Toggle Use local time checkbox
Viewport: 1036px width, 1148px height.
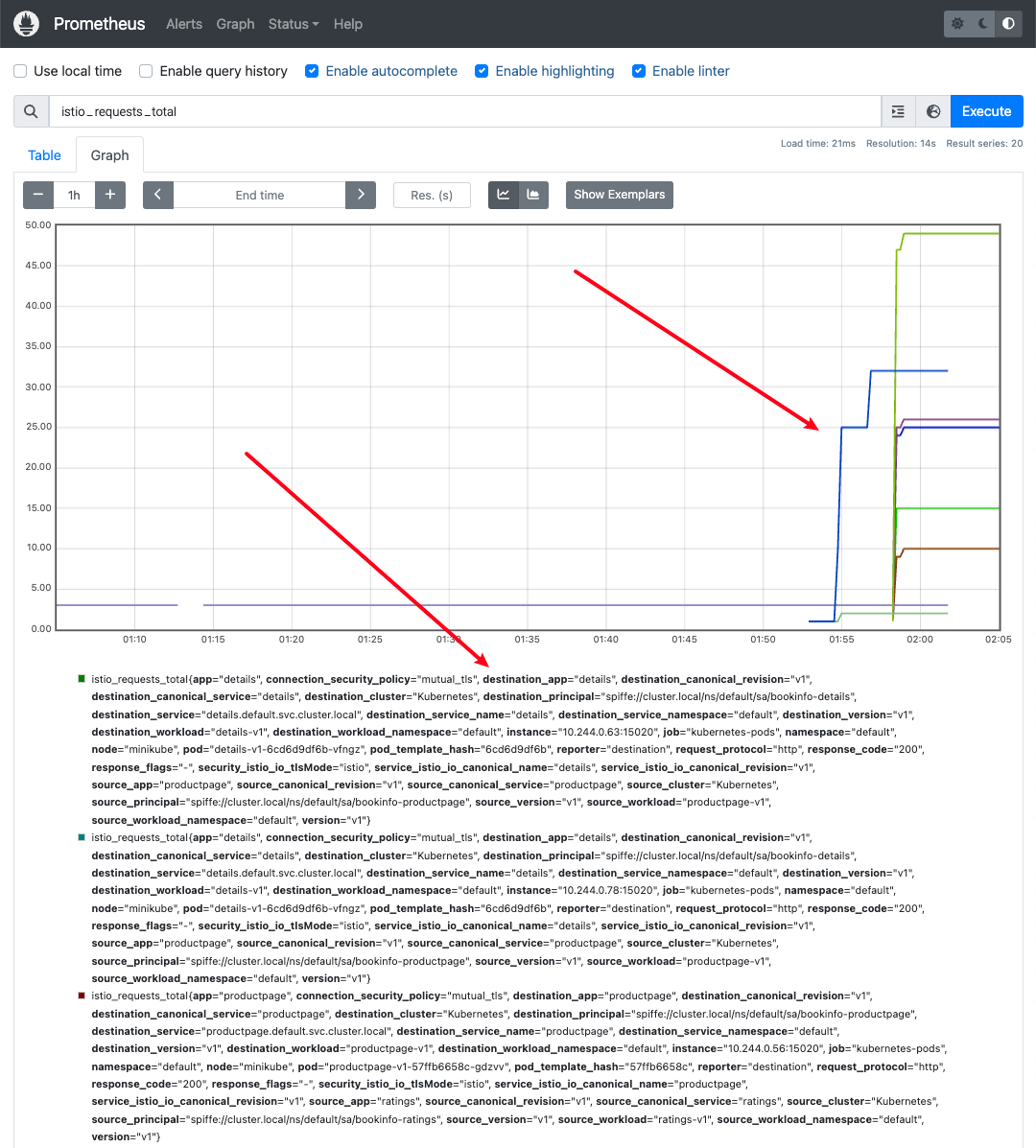pyautogui.click(x=20, y=71)
